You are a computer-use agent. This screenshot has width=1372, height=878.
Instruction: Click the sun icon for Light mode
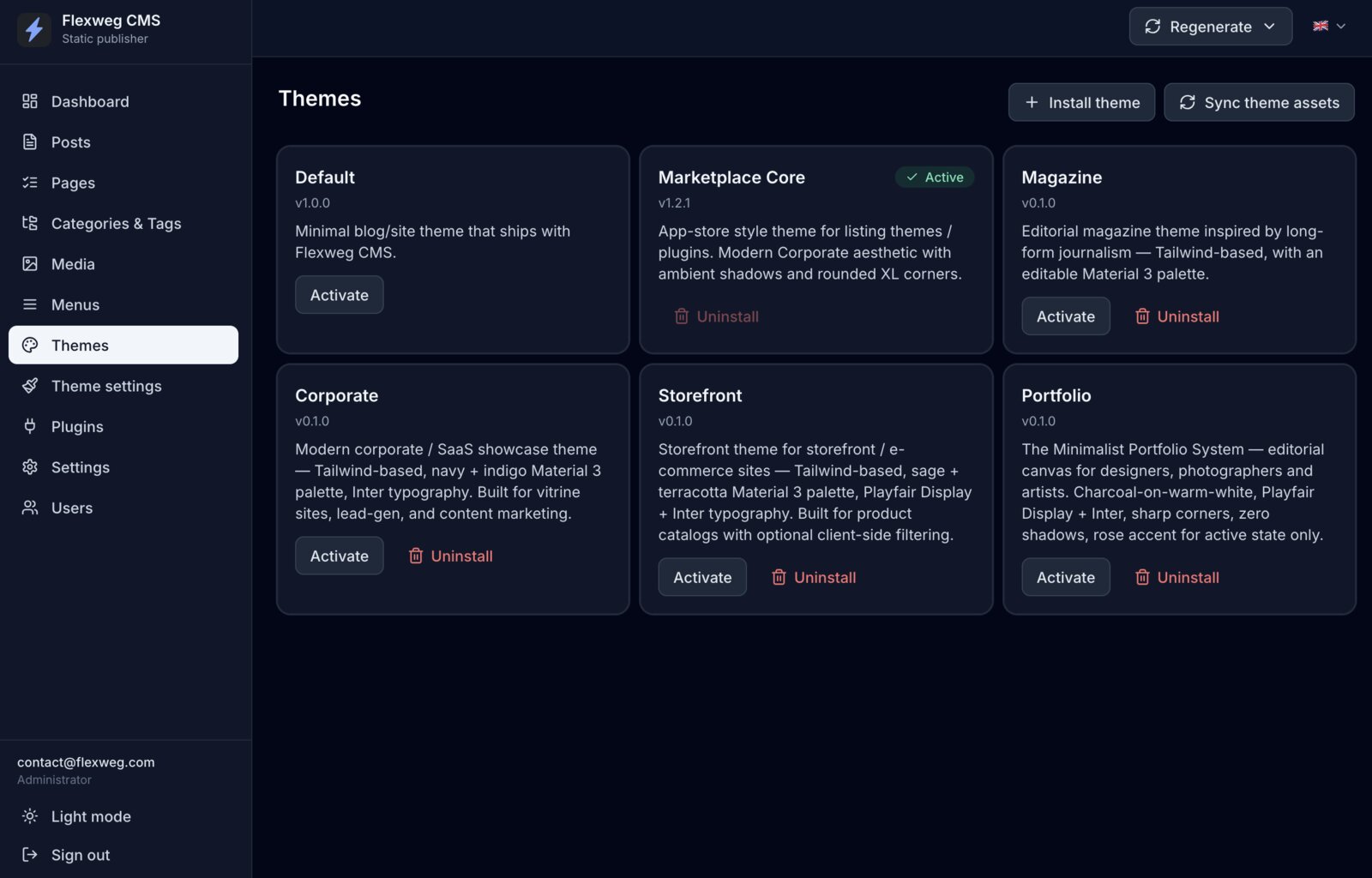click(x=30, y=816)
